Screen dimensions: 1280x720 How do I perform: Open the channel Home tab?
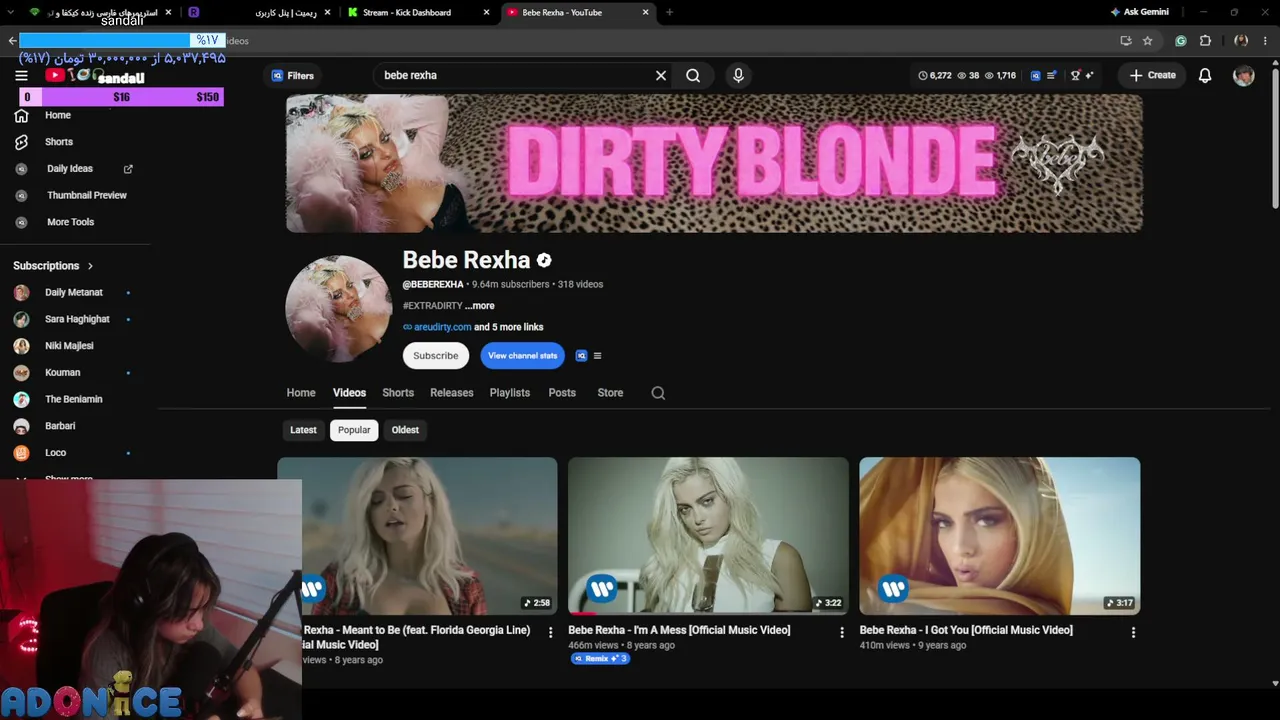(301, 393)
